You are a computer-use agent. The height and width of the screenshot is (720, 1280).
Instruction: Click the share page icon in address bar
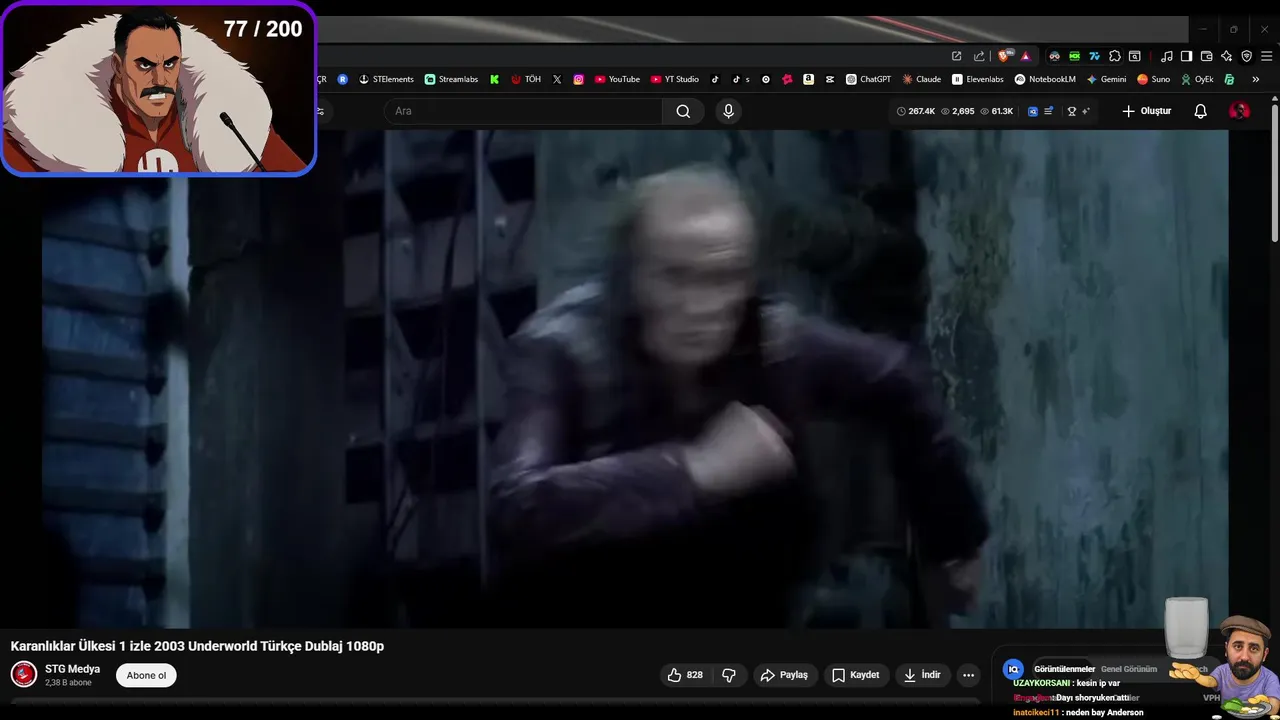click(x=979, y=56)
